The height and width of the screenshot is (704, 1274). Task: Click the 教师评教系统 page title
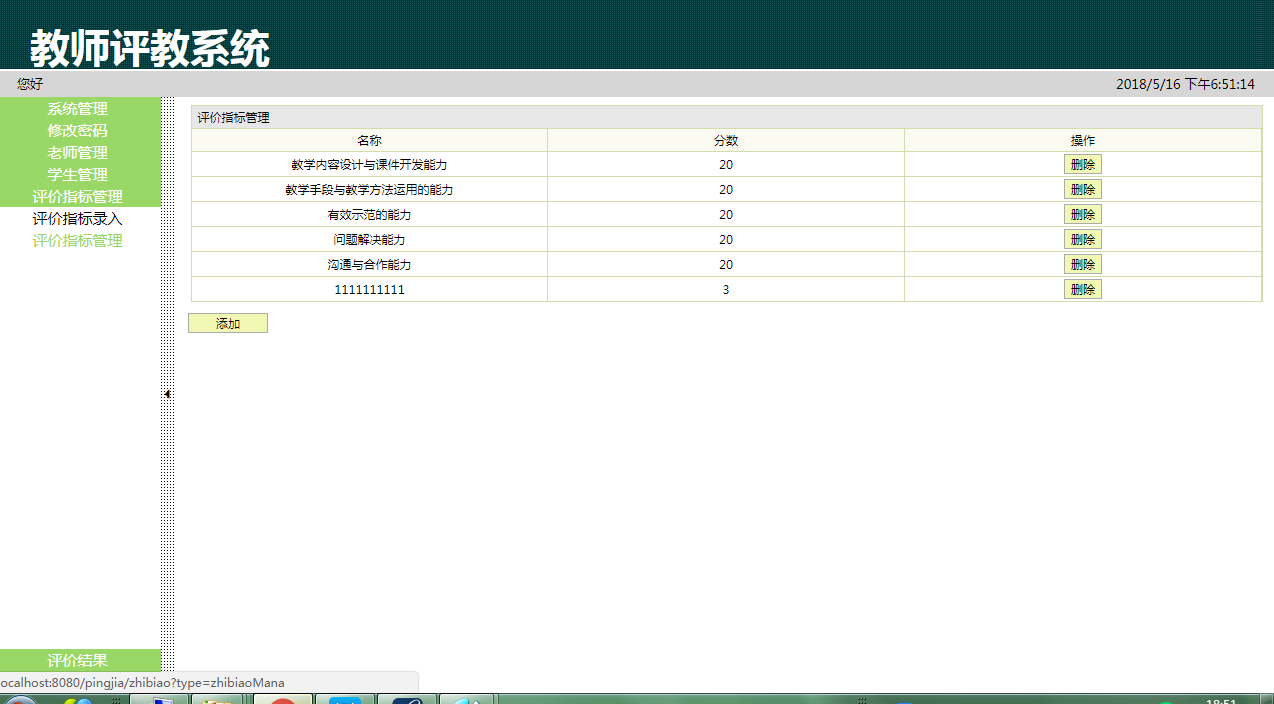click(x=150, y=47)
